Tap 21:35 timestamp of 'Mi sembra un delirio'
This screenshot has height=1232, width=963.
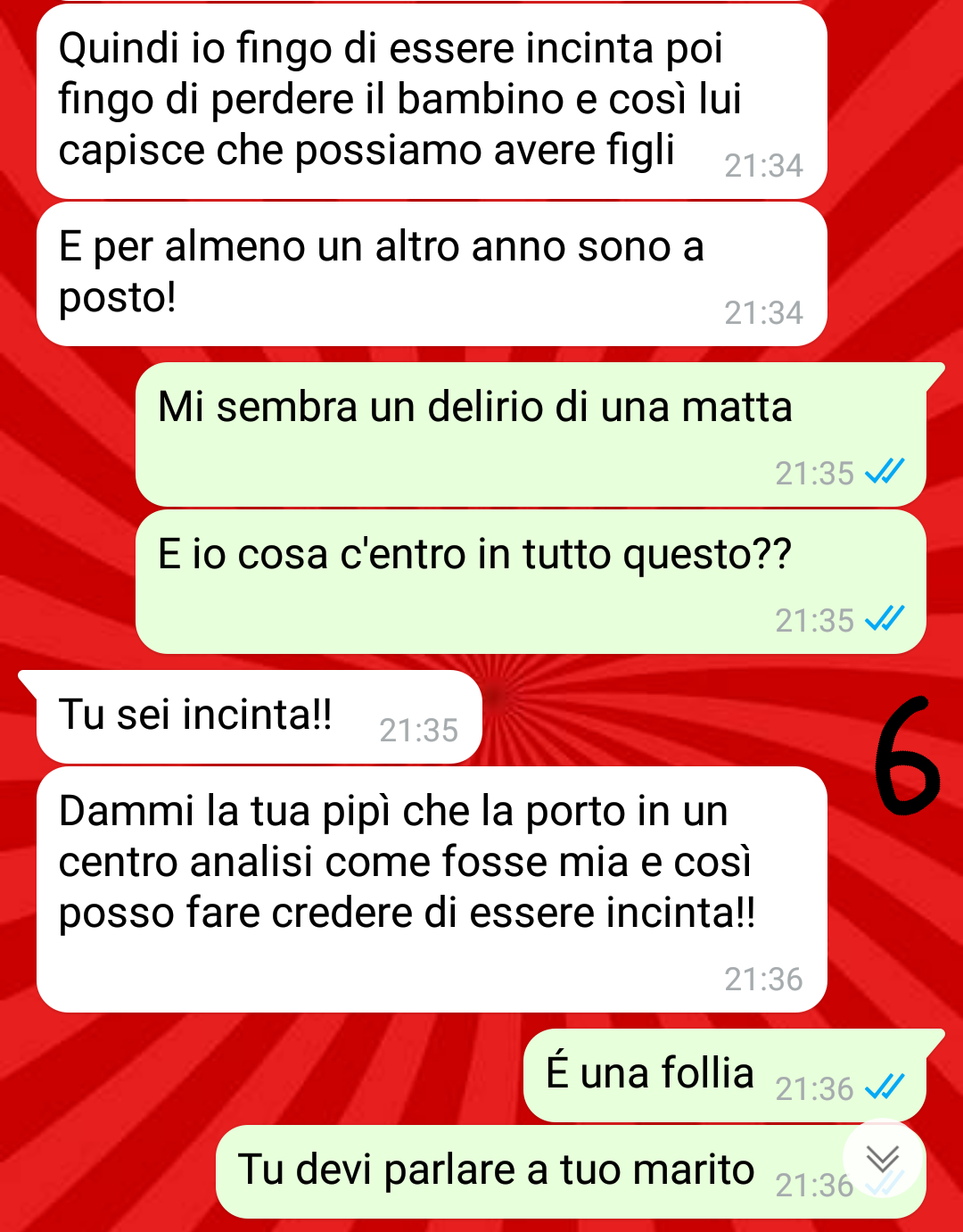pyautogui.click(x=814, y=474)
